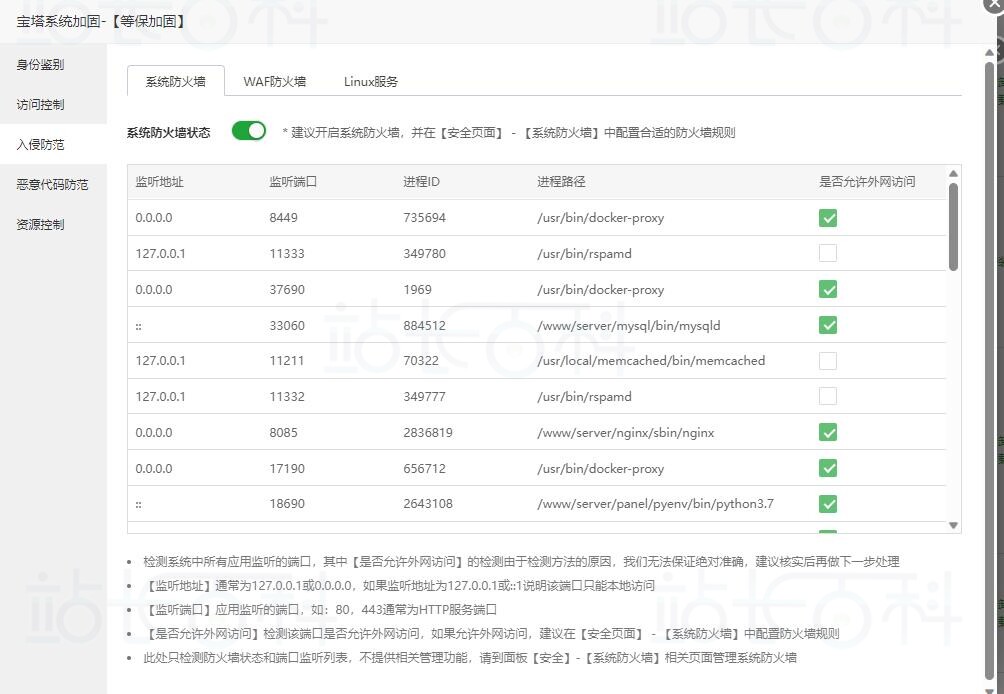This screenshot has width=1004, height=694.
Task: Uncheck external access for port 8449
Action: [x=828, y=218]
